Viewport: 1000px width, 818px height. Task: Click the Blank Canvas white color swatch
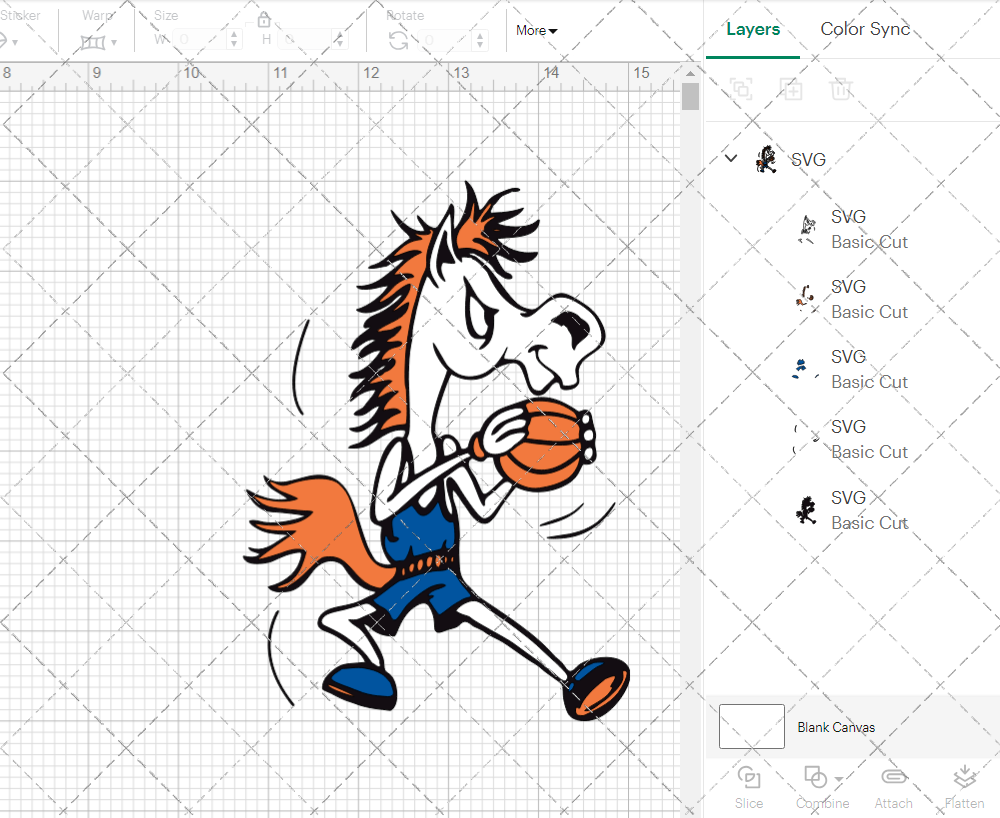pyautogui.click(x=751, y=727)
